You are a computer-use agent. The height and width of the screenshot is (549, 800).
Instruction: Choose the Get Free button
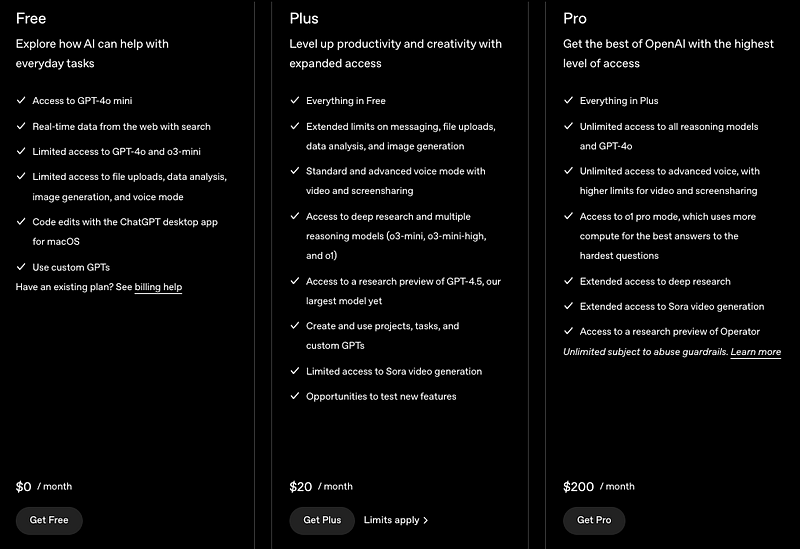(49, 520)
